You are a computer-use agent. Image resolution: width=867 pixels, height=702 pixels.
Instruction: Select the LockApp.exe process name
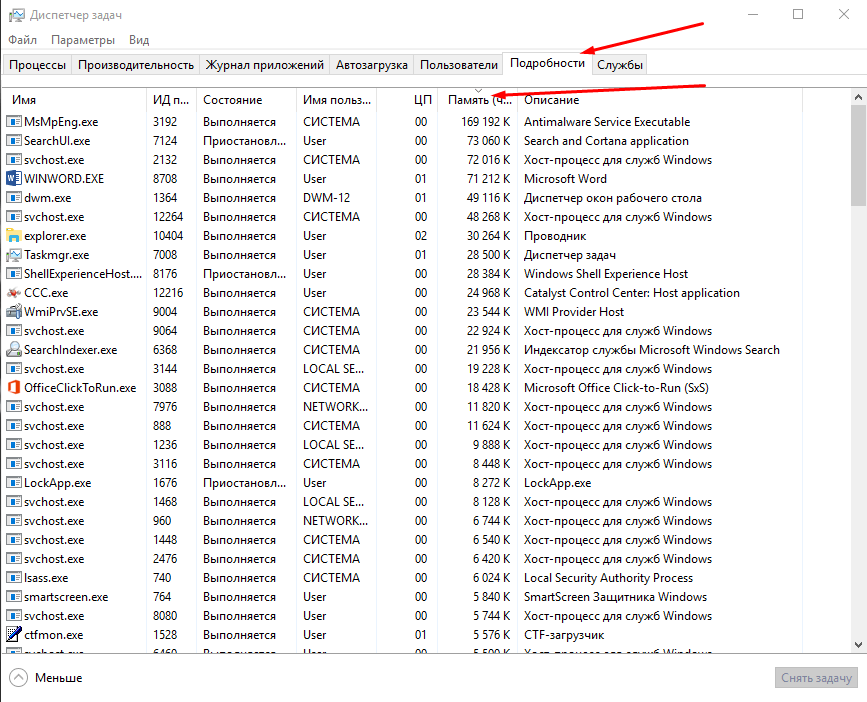(58, 483)
